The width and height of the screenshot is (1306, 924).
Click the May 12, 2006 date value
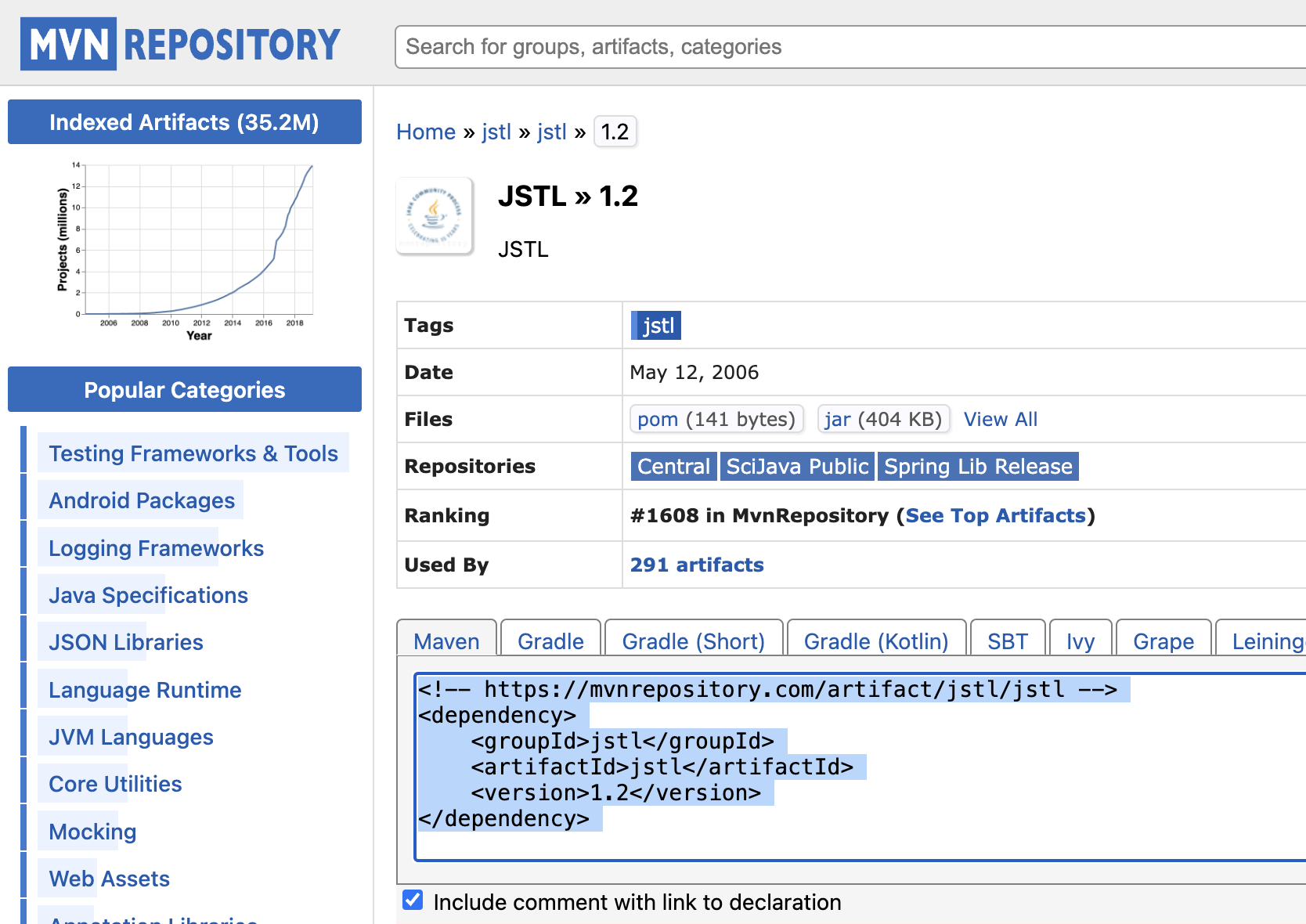(694, 372)
